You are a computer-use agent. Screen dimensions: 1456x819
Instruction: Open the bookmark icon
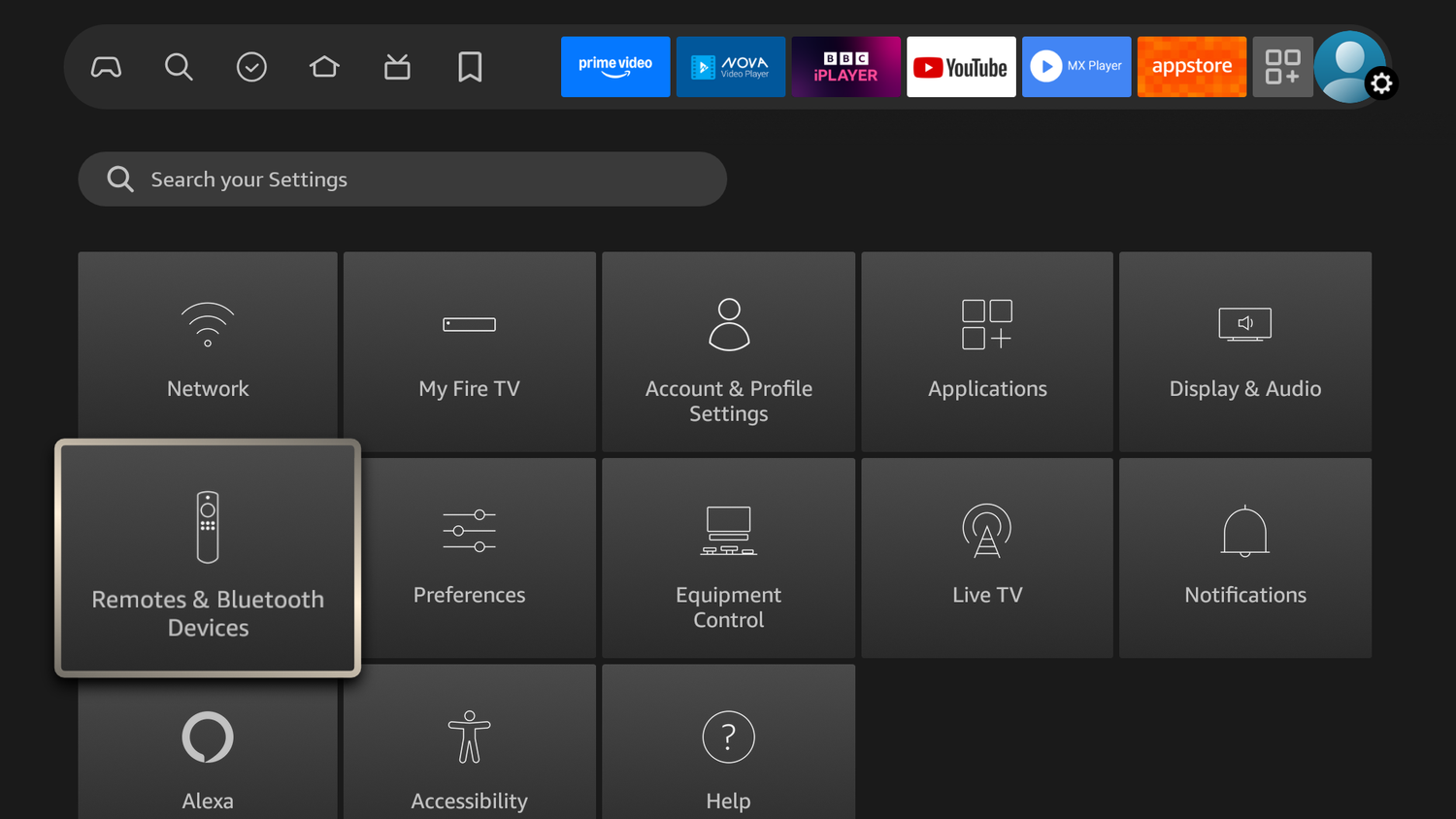[470, 67]
